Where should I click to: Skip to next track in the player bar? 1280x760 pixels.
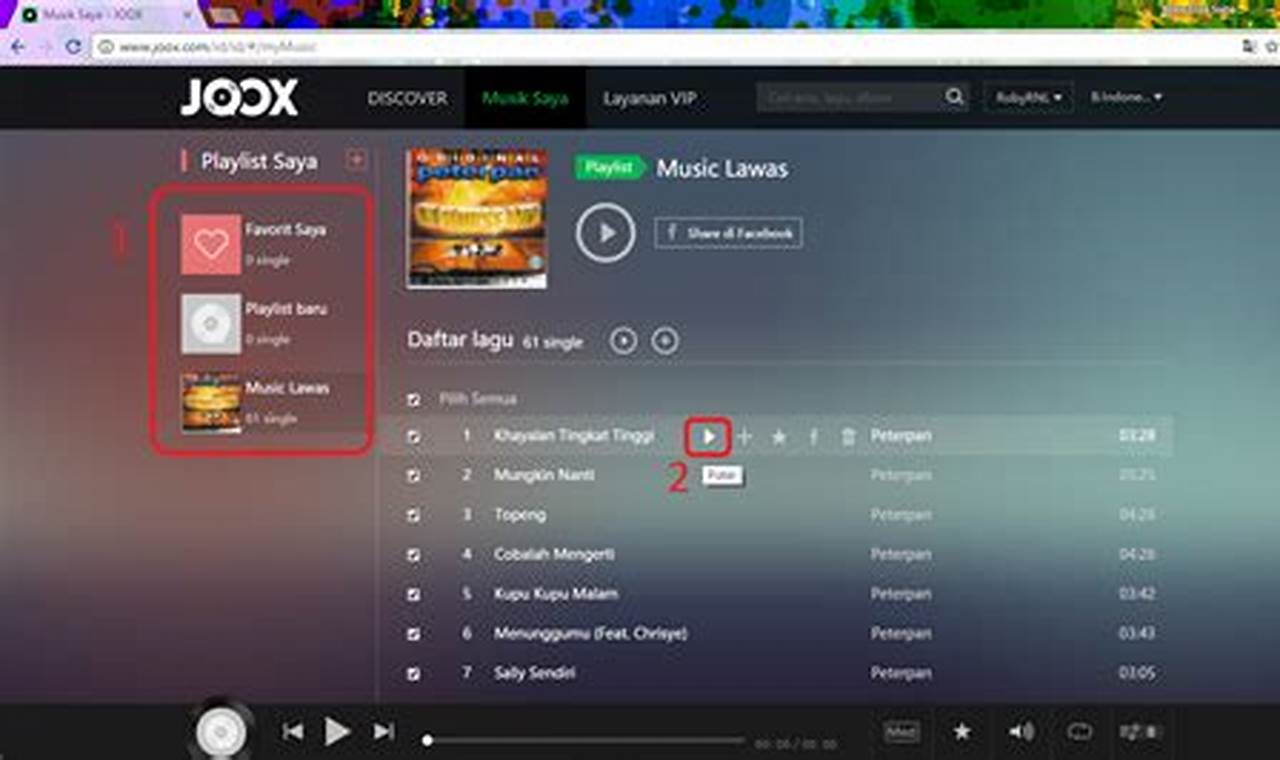[x=384, y=732]
